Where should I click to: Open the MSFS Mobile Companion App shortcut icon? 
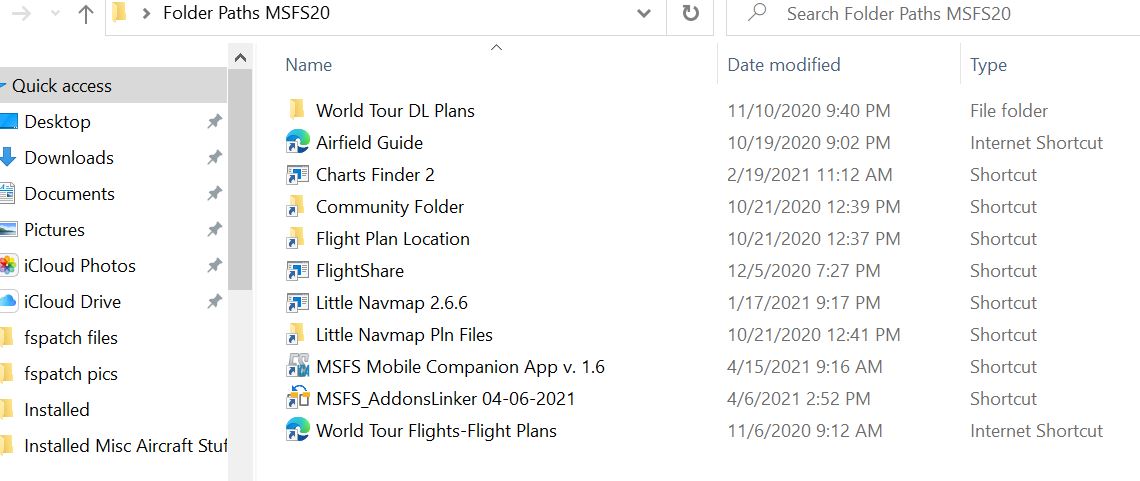click(298, 366)
